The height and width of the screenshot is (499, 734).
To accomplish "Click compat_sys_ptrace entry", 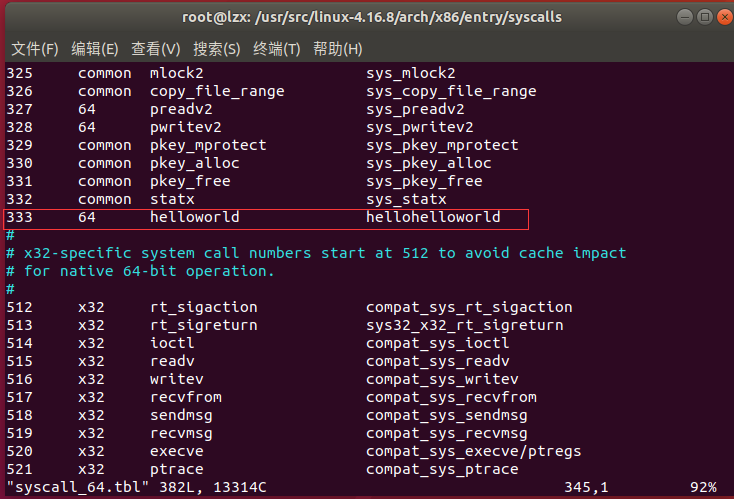I will coord(442,470).
